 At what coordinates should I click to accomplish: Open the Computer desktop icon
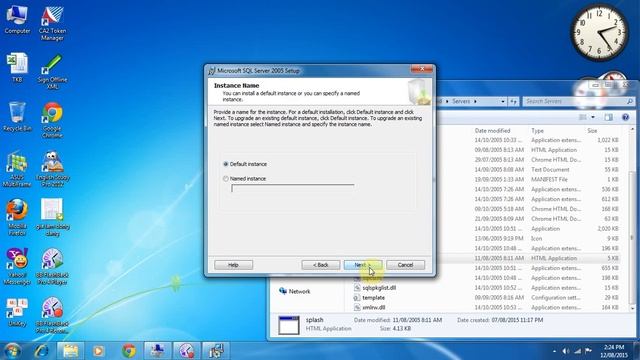pyautogui.click(x=17, y=20)
